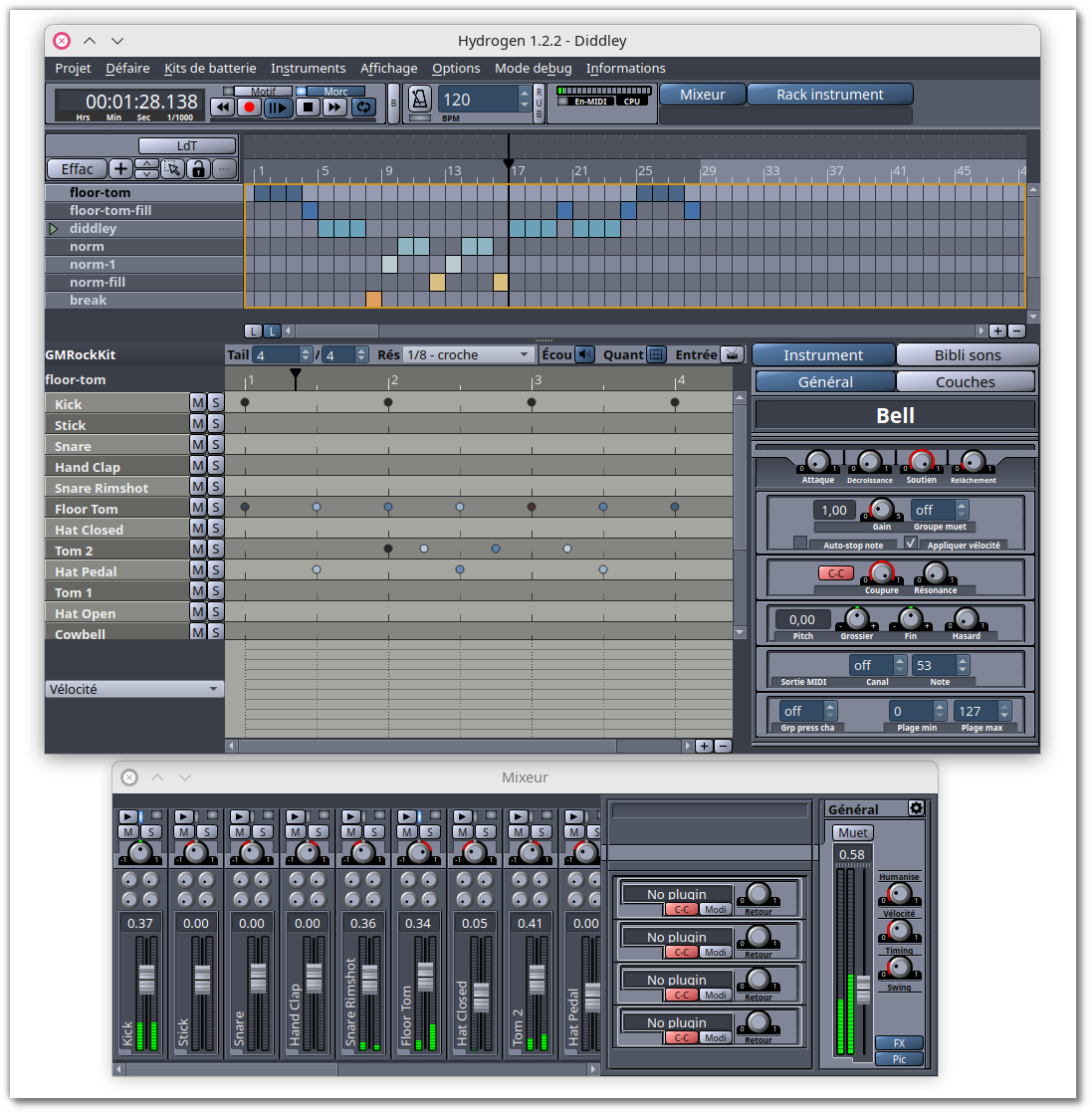
Task: Click the Bell instrument name field
Action: (895, 415)
